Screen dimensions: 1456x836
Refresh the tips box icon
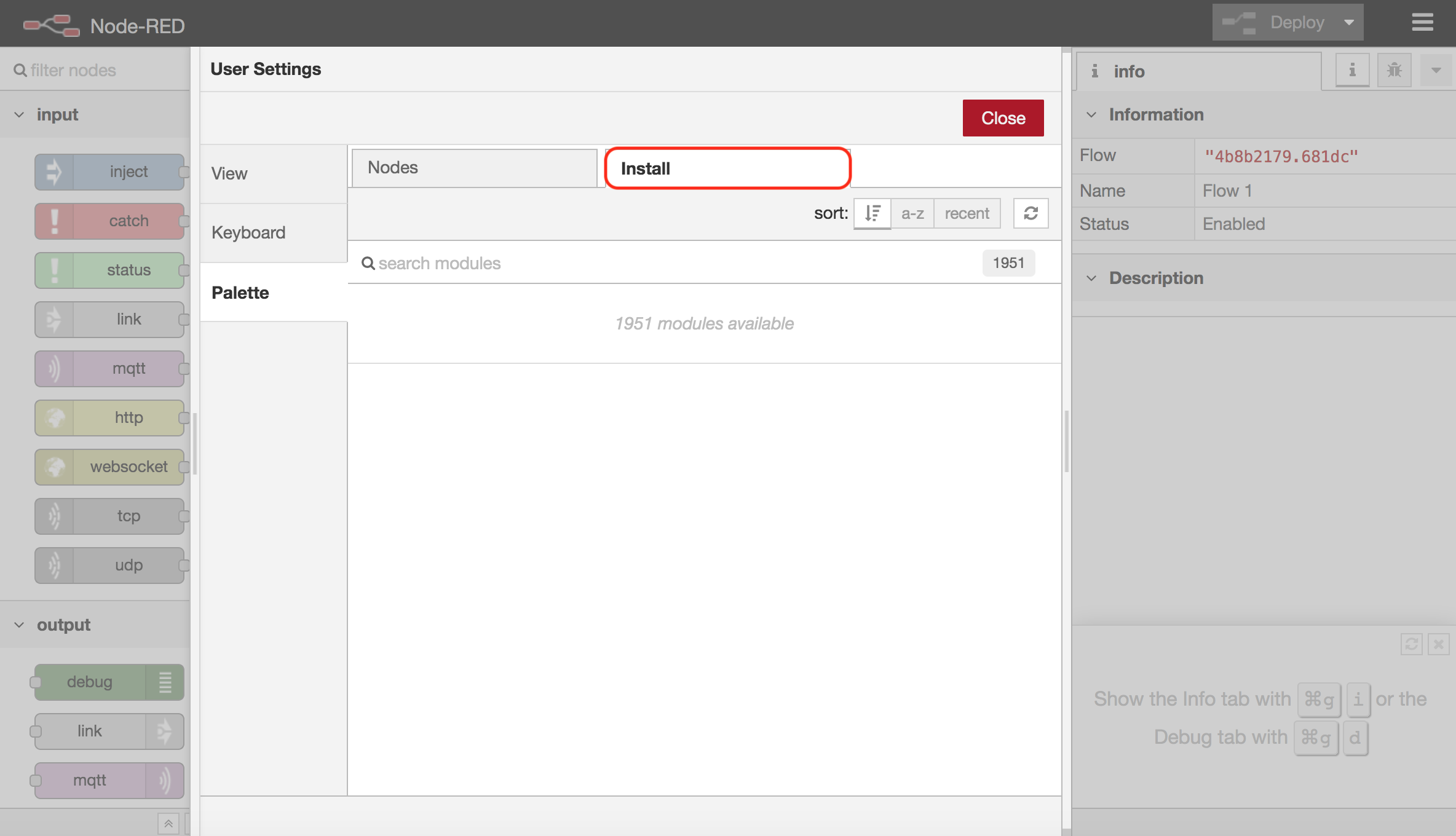[1411, 644]
